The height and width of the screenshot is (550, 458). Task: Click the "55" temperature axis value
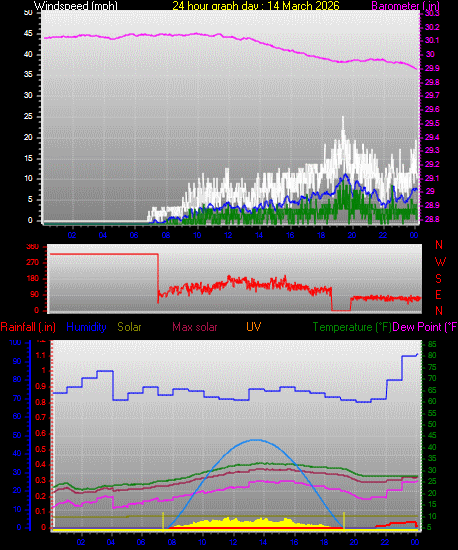(432, 413)
